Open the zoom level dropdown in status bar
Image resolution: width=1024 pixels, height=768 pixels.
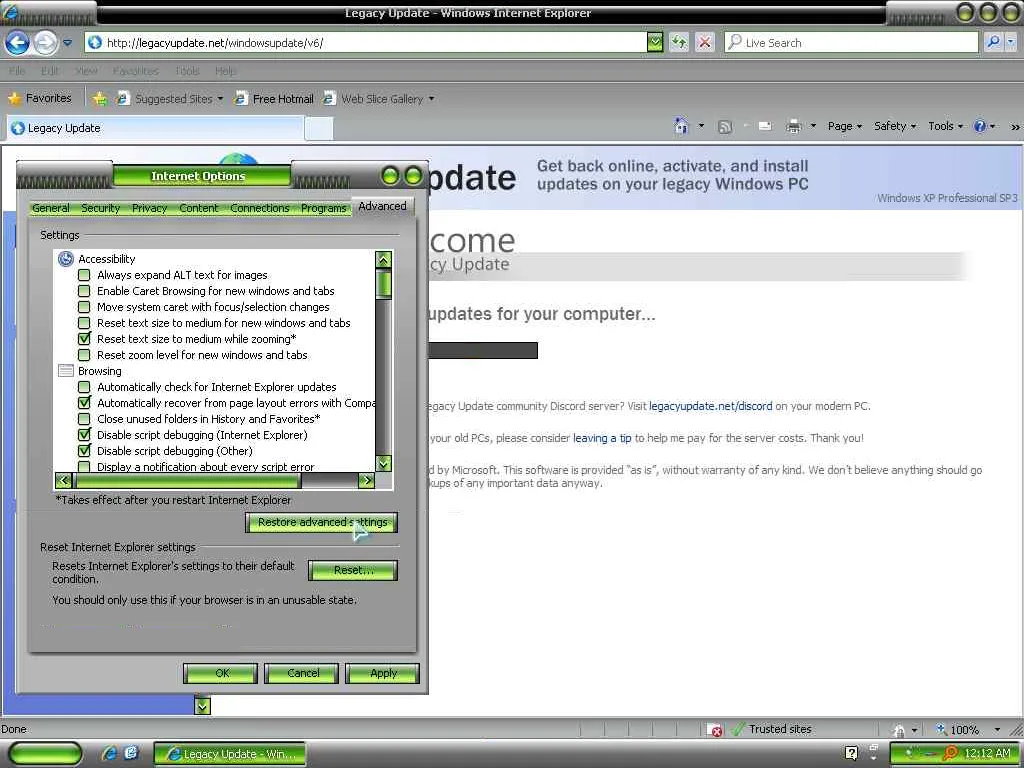pos(997,729)
